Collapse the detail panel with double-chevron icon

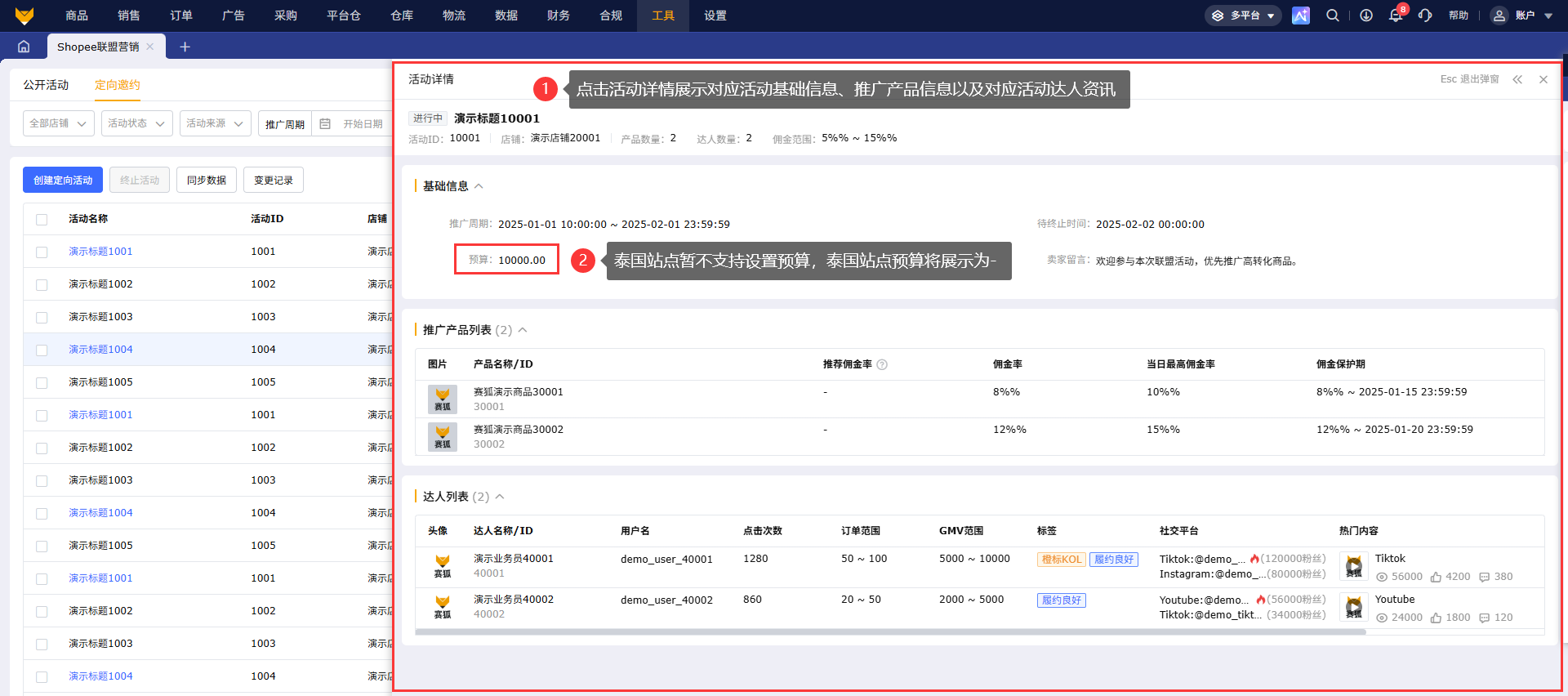tap(1517, 79)
